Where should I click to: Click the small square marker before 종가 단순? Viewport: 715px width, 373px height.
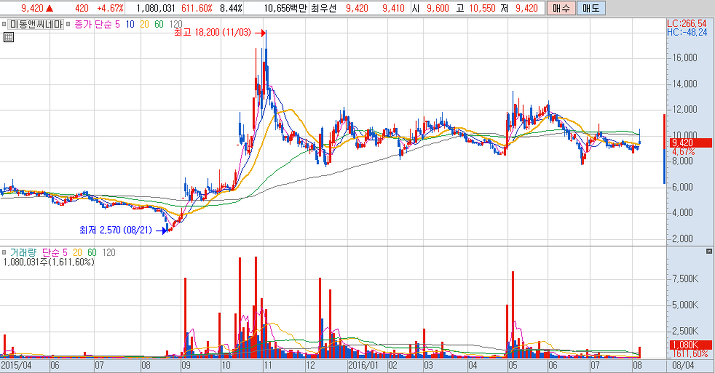[x=68, y=24]
